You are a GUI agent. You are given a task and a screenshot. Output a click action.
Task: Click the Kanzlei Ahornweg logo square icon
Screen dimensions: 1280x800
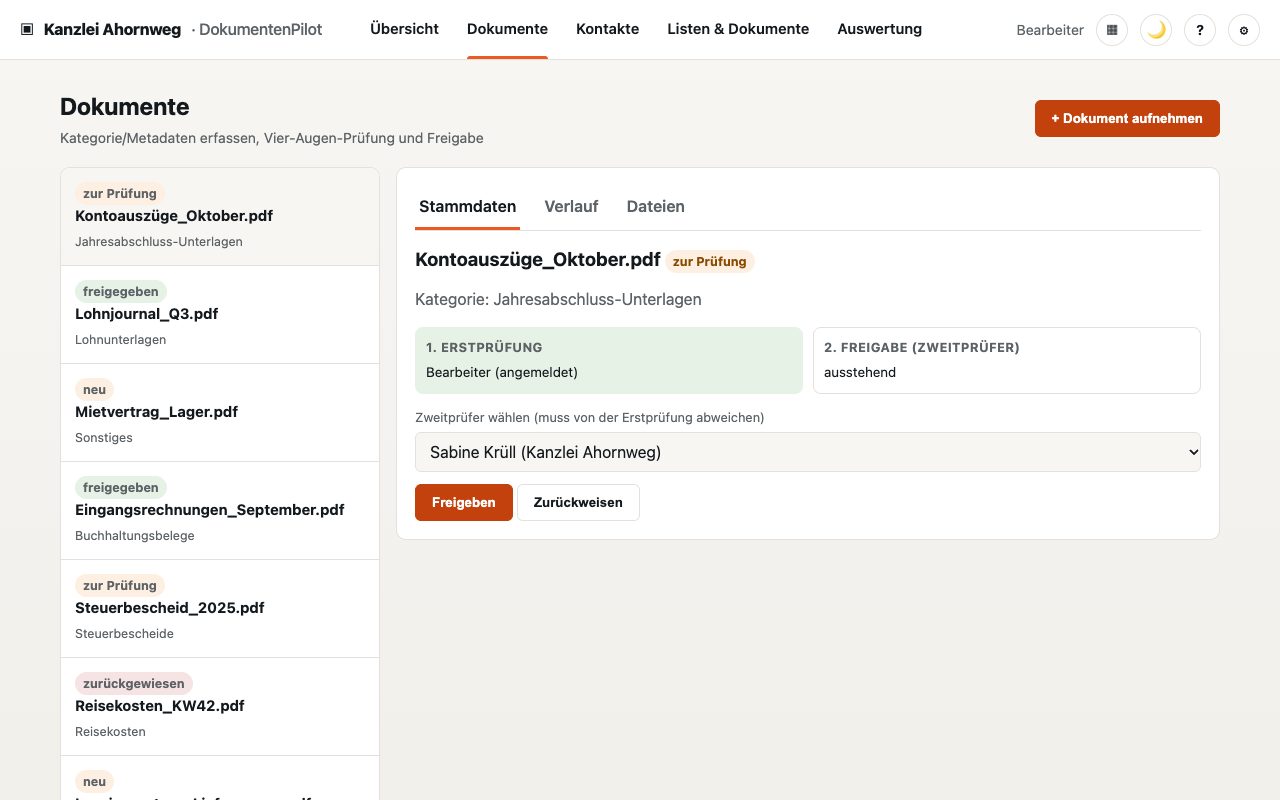pos(27,30)
